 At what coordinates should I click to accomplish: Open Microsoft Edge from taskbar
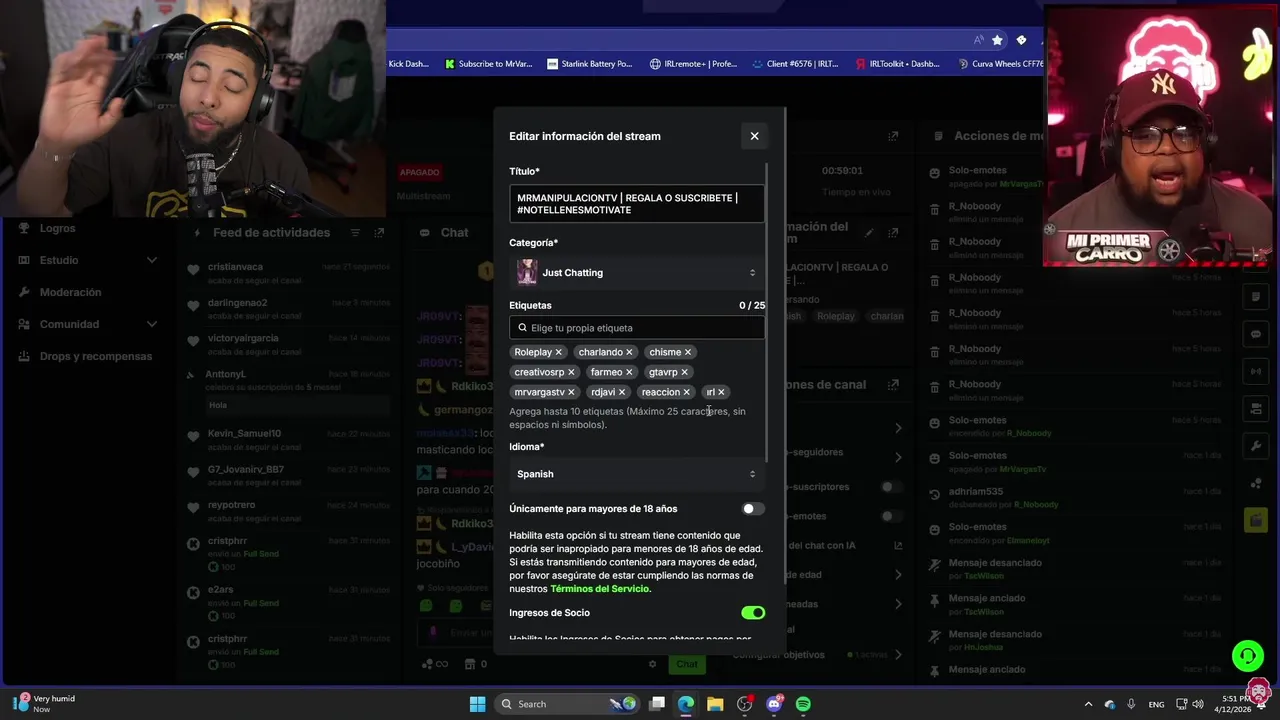(x=686, y=704)
